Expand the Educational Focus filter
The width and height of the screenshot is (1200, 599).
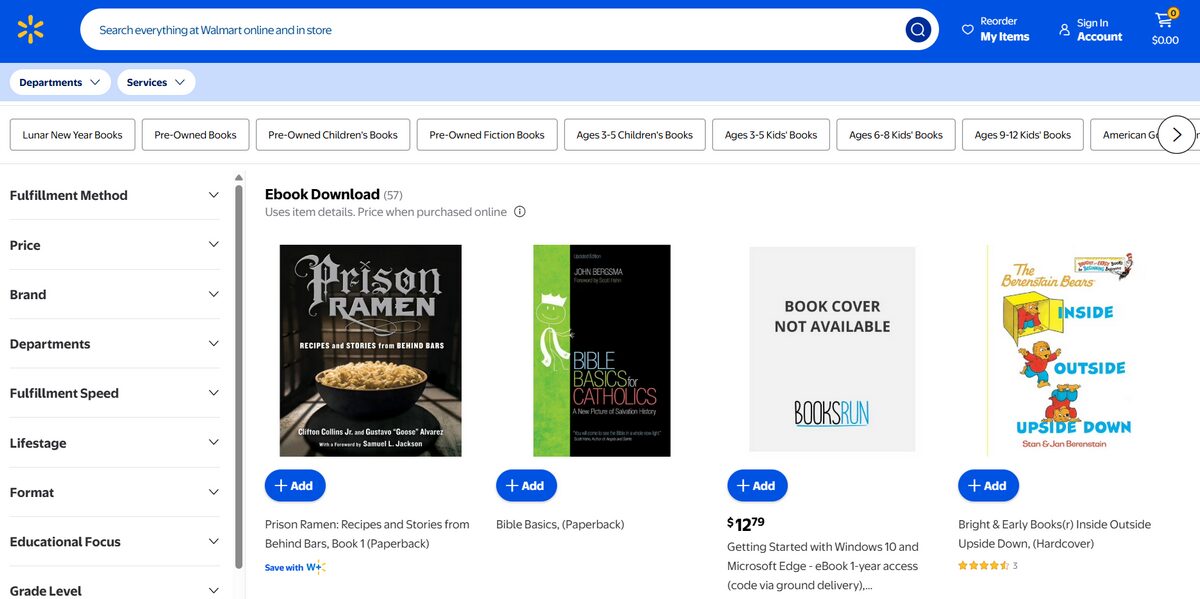pyautogui.click(x=114, y=541)
